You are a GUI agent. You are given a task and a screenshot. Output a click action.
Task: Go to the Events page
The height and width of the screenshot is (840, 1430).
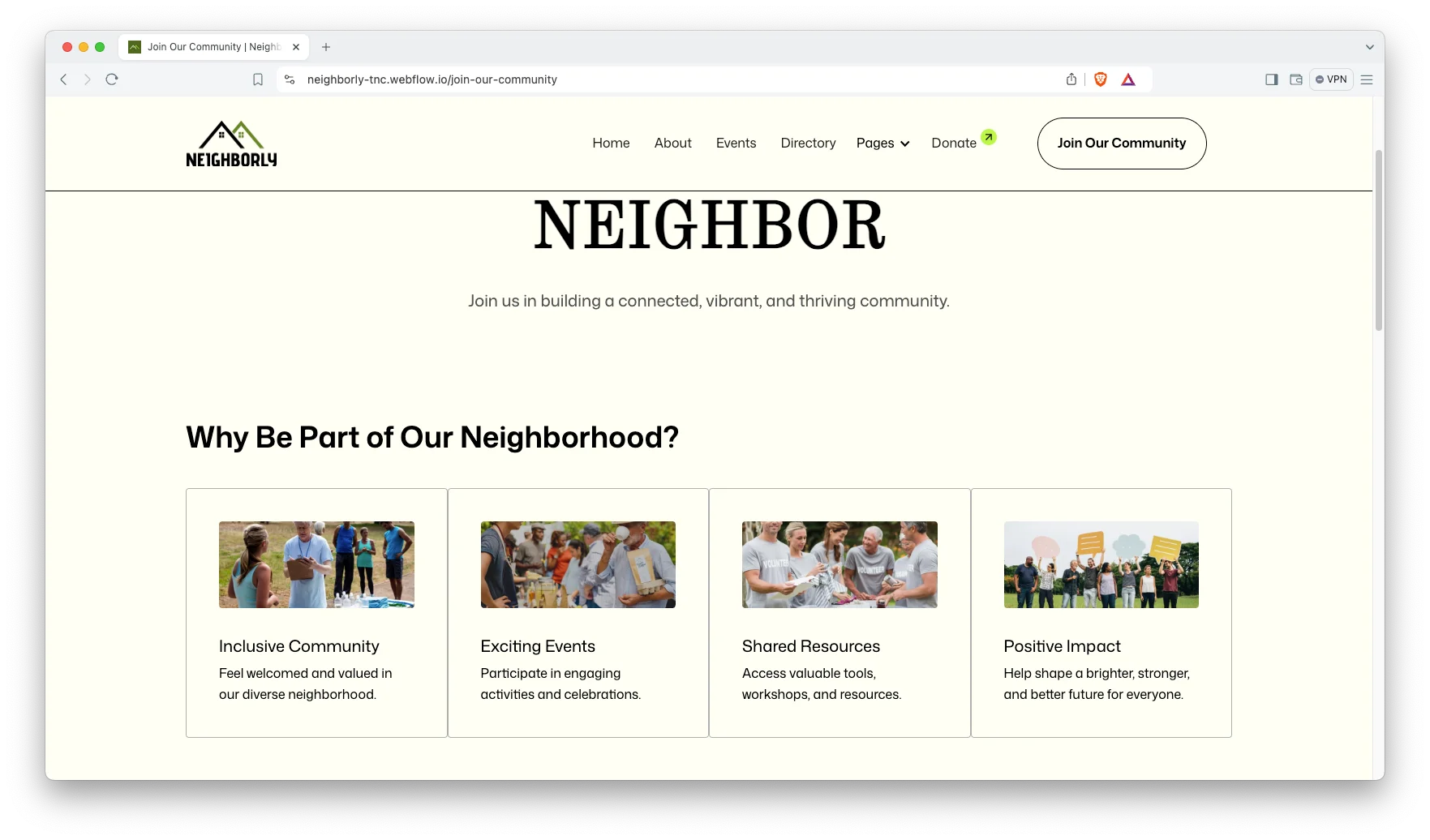pos(736,144)
